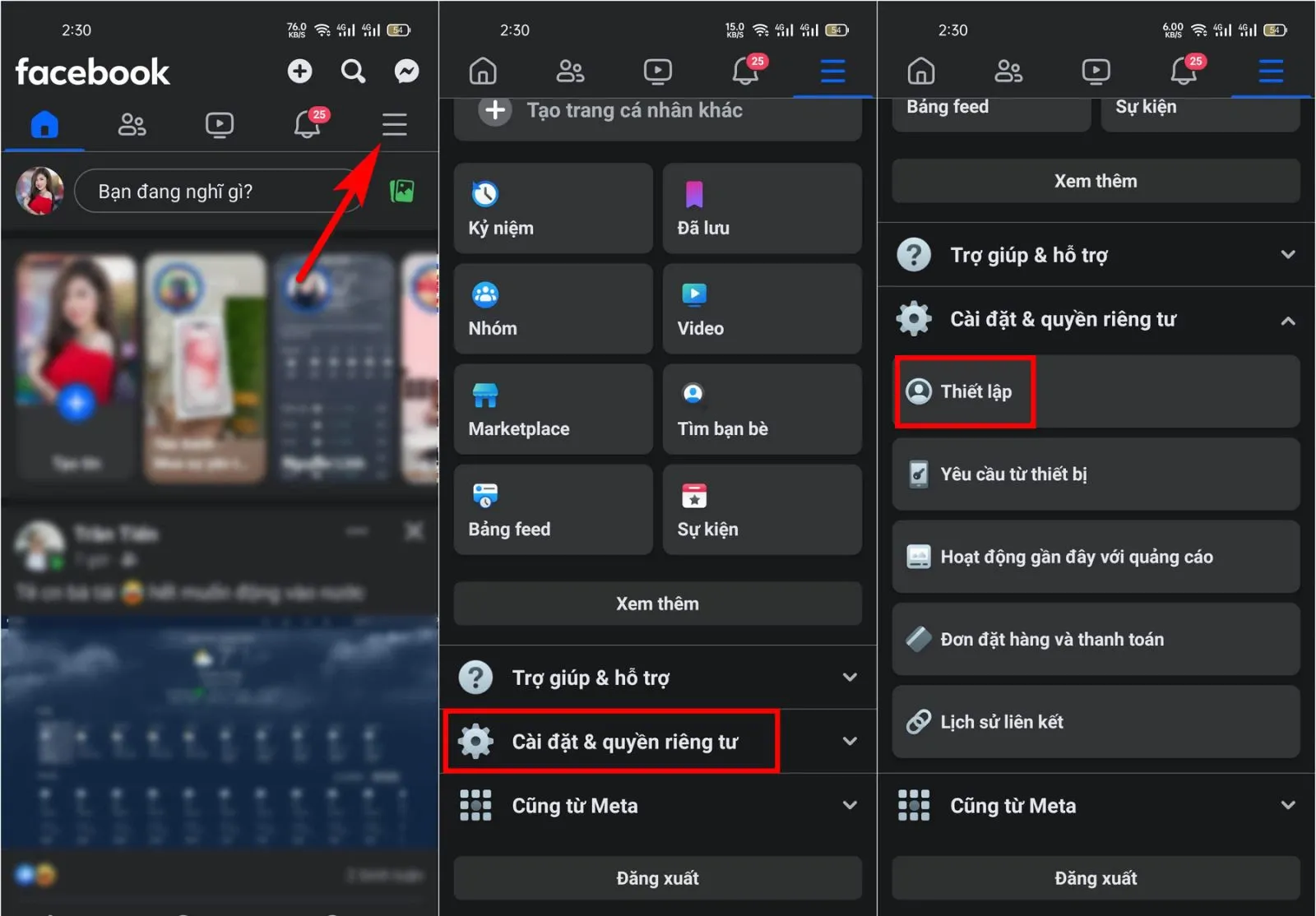Viewport: 1316px width, 916px height.
Task: Open the Kỷ niệm shortcut tile
Action: tap(554, 208)
